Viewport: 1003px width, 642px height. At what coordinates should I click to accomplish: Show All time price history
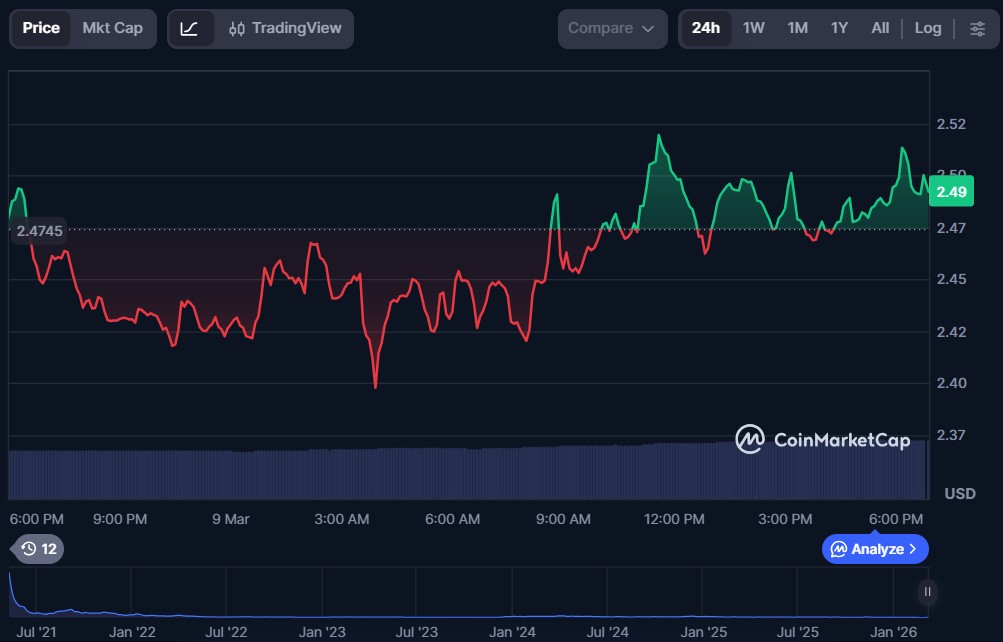pos(880,28)
